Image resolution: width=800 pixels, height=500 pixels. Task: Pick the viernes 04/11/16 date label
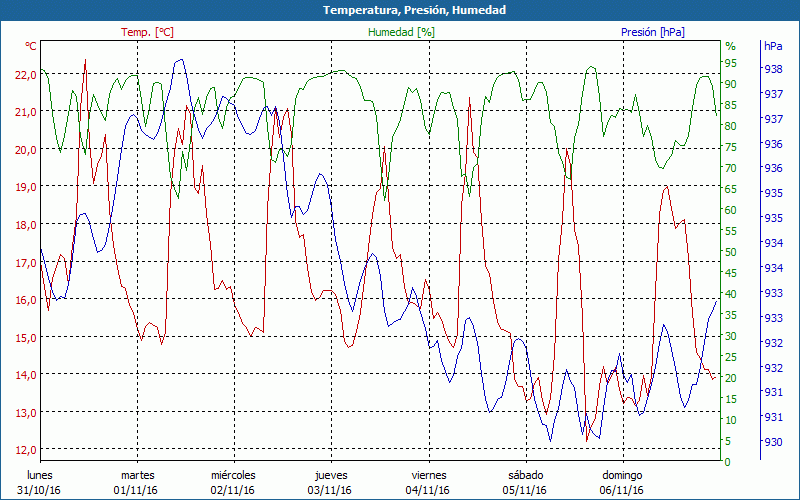(428, 482)
